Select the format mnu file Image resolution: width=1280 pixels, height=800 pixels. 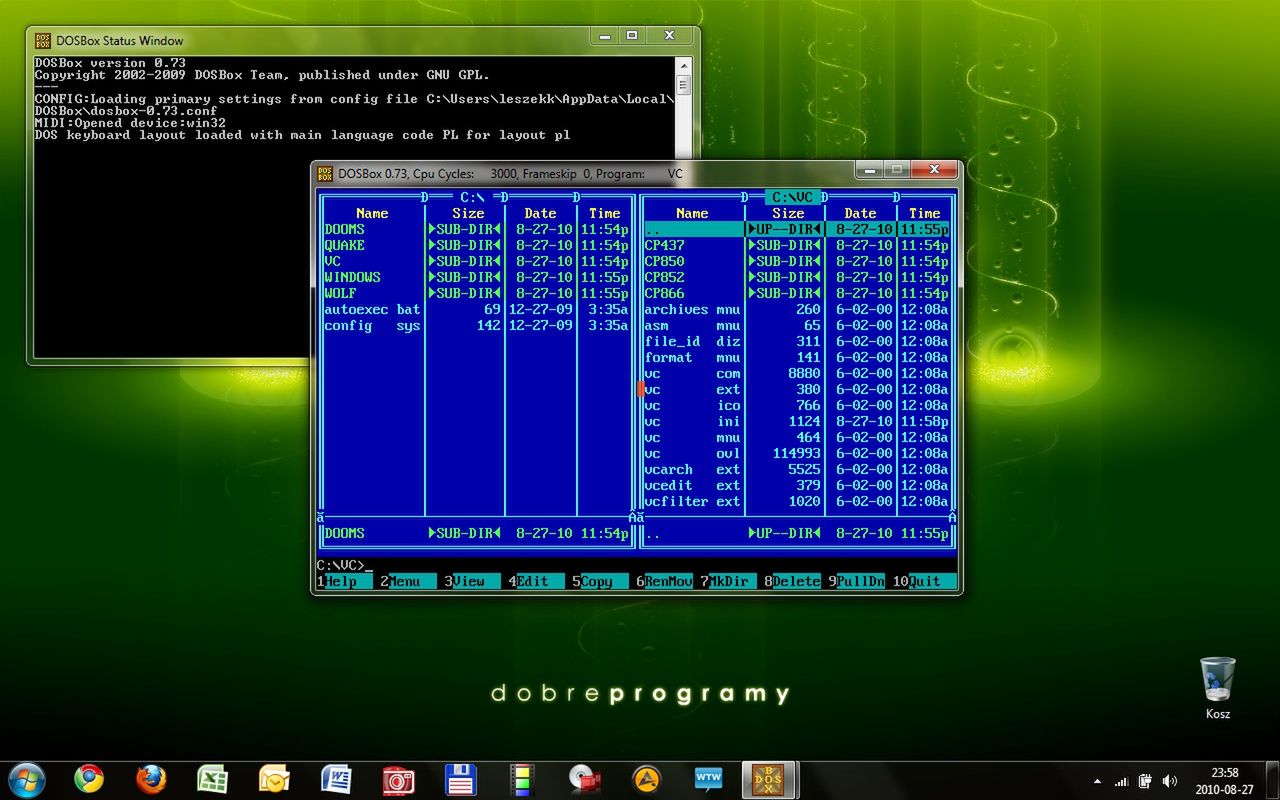tap(796, 357)
